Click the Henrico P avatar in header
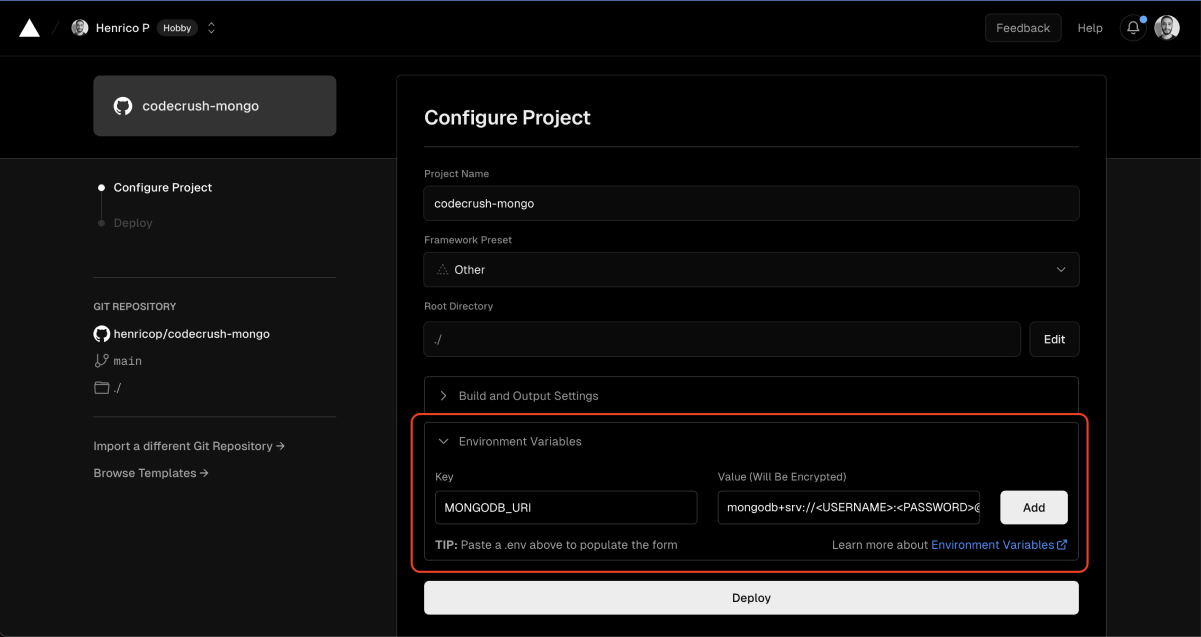Image resolution: width=1201 pixels, height=637 pixels. click(x=79, y=27)
